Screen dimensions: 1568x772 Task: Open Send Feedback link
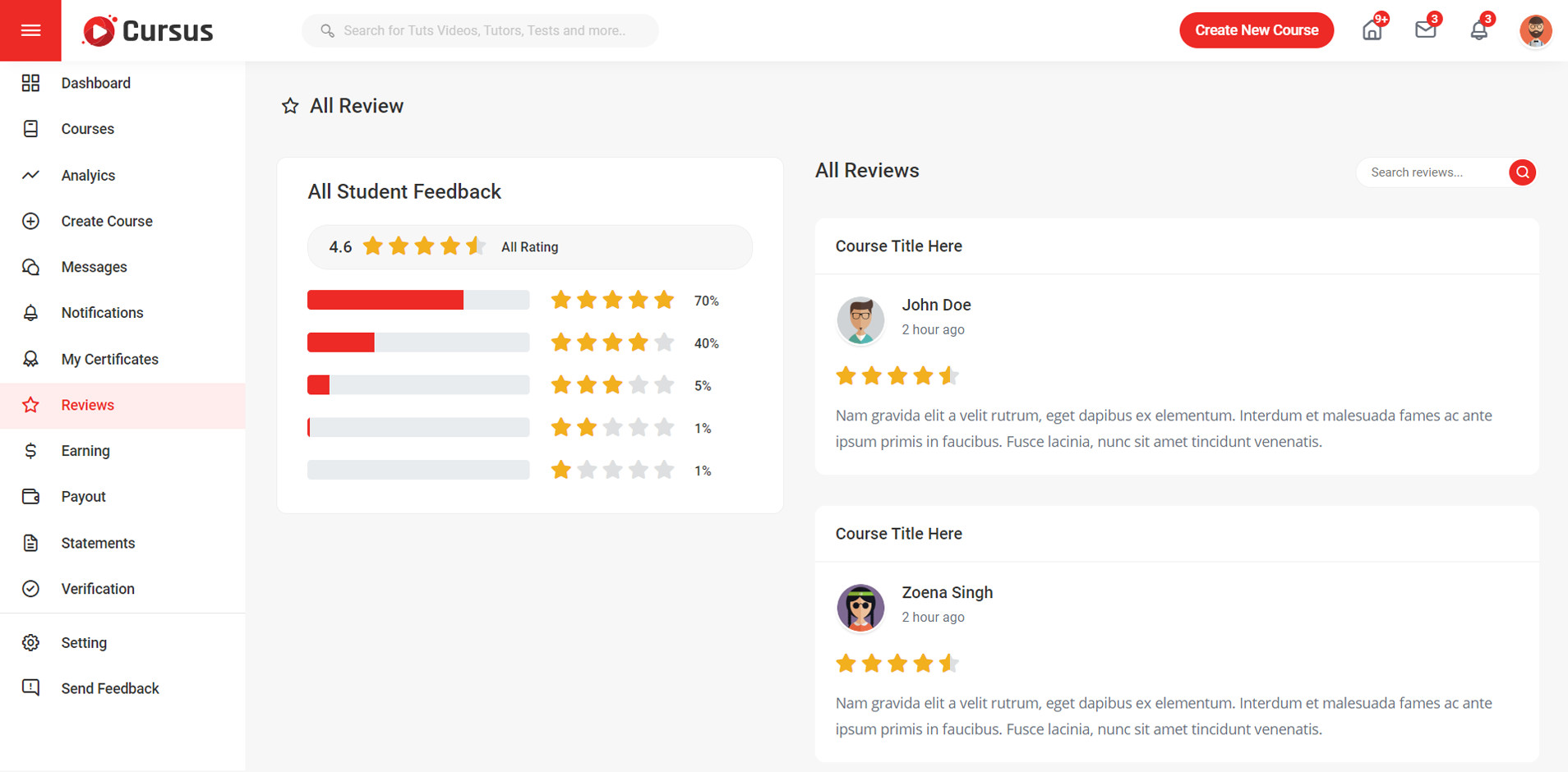tap(109, 689)
